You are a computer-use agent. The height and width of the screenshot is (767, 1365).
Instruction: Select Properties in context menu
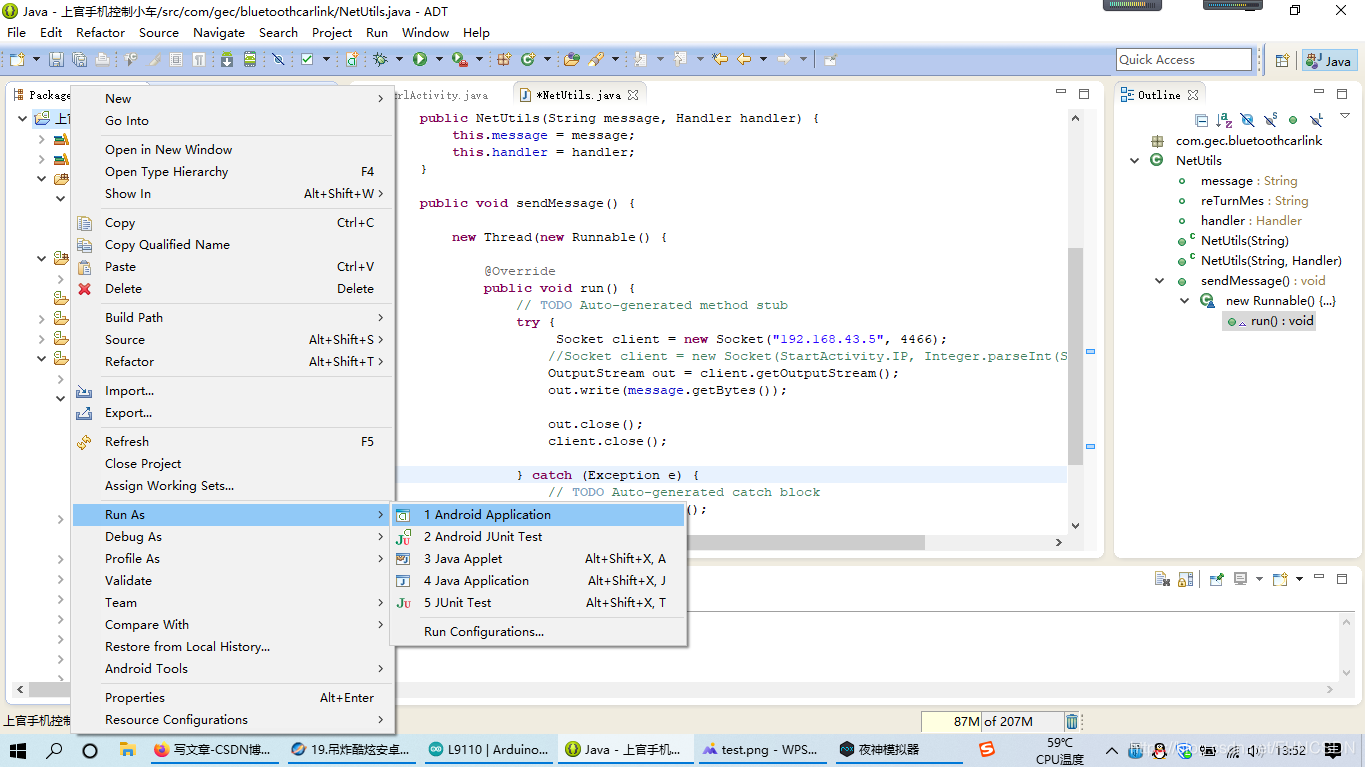click(x=233, y=698)
